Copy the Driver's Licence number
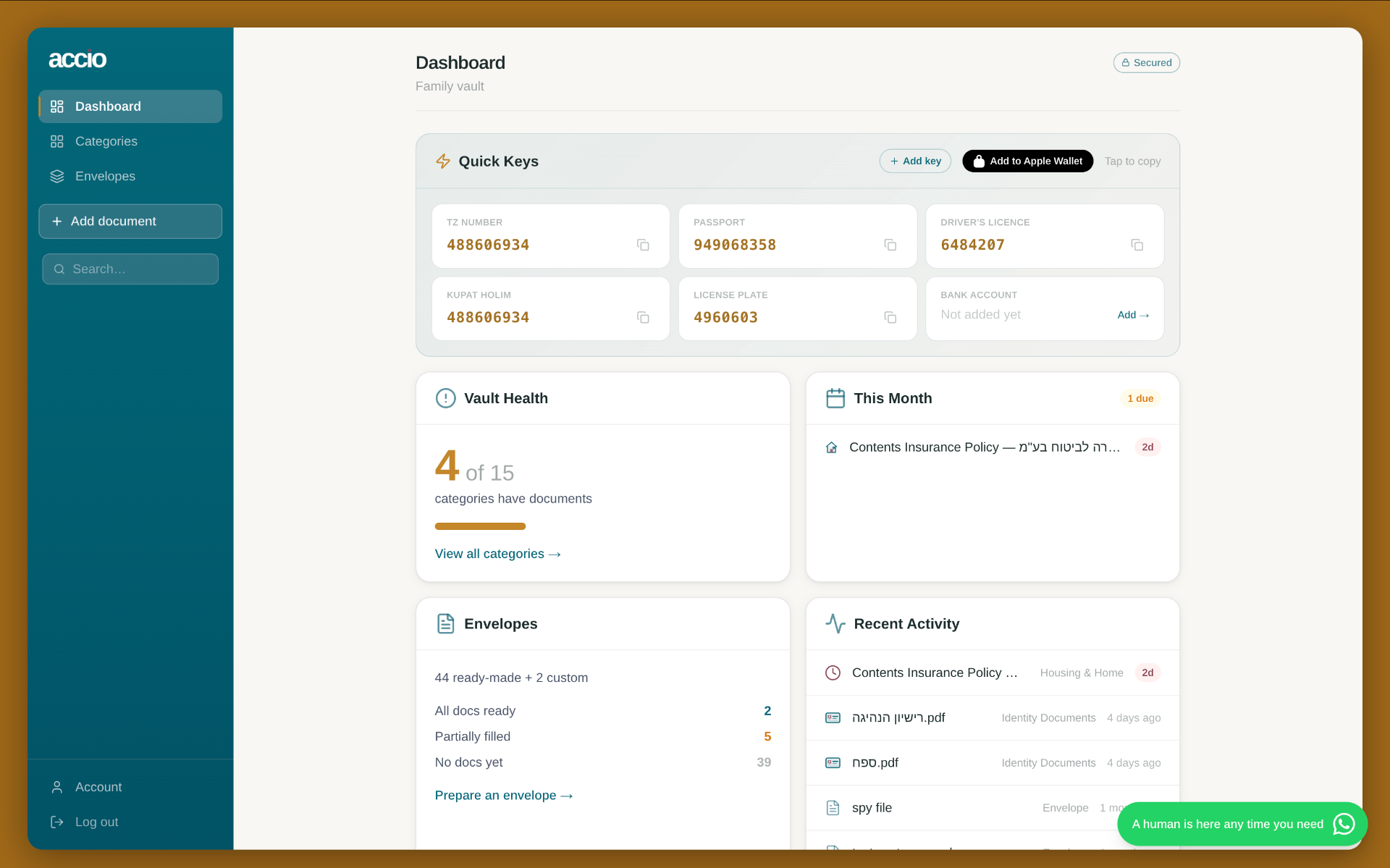The height and width of the screenshot is (868, 1390). pyautogui.click(x=1137, y=245)
